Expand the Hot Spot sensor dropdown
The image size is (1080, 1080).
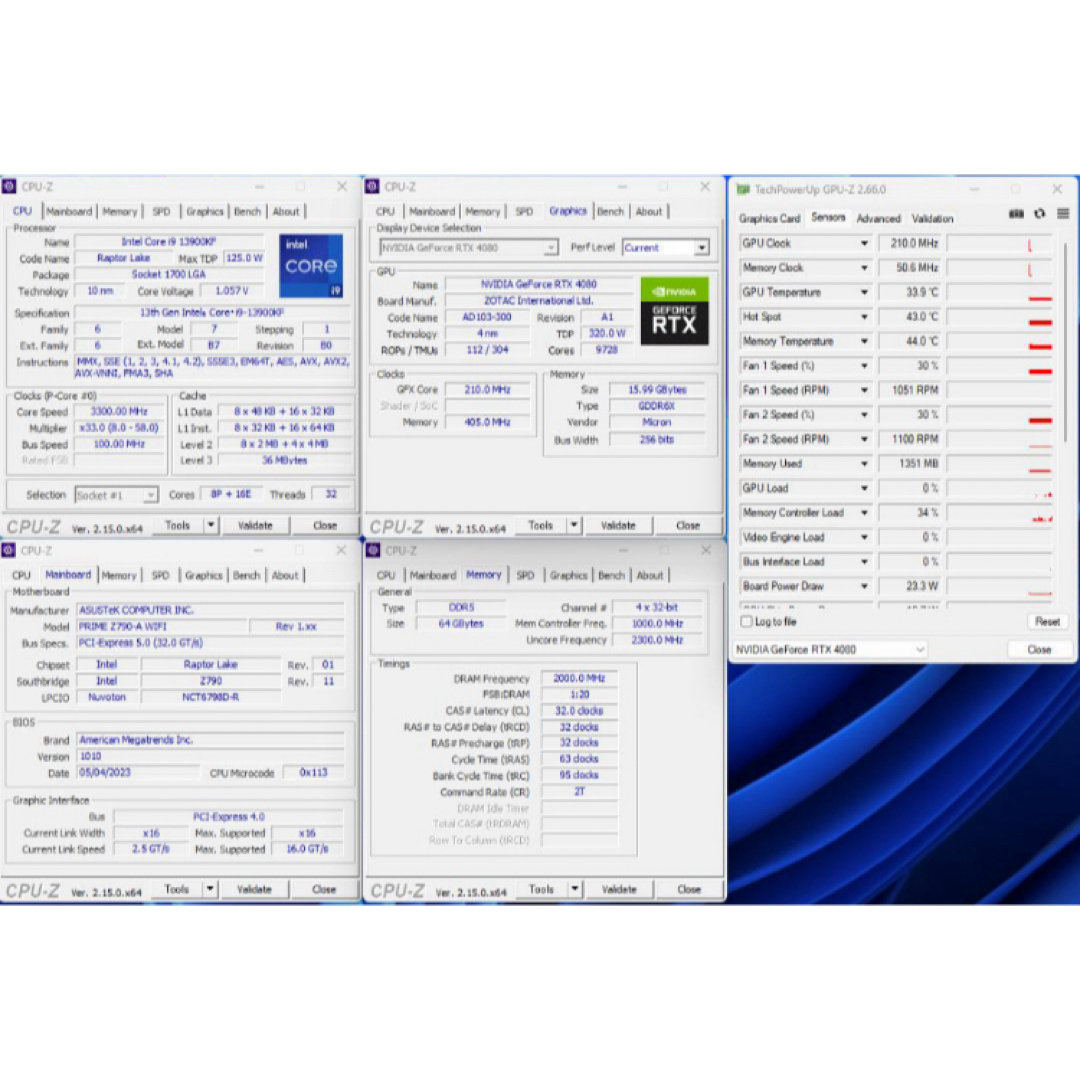click(864, 317)
